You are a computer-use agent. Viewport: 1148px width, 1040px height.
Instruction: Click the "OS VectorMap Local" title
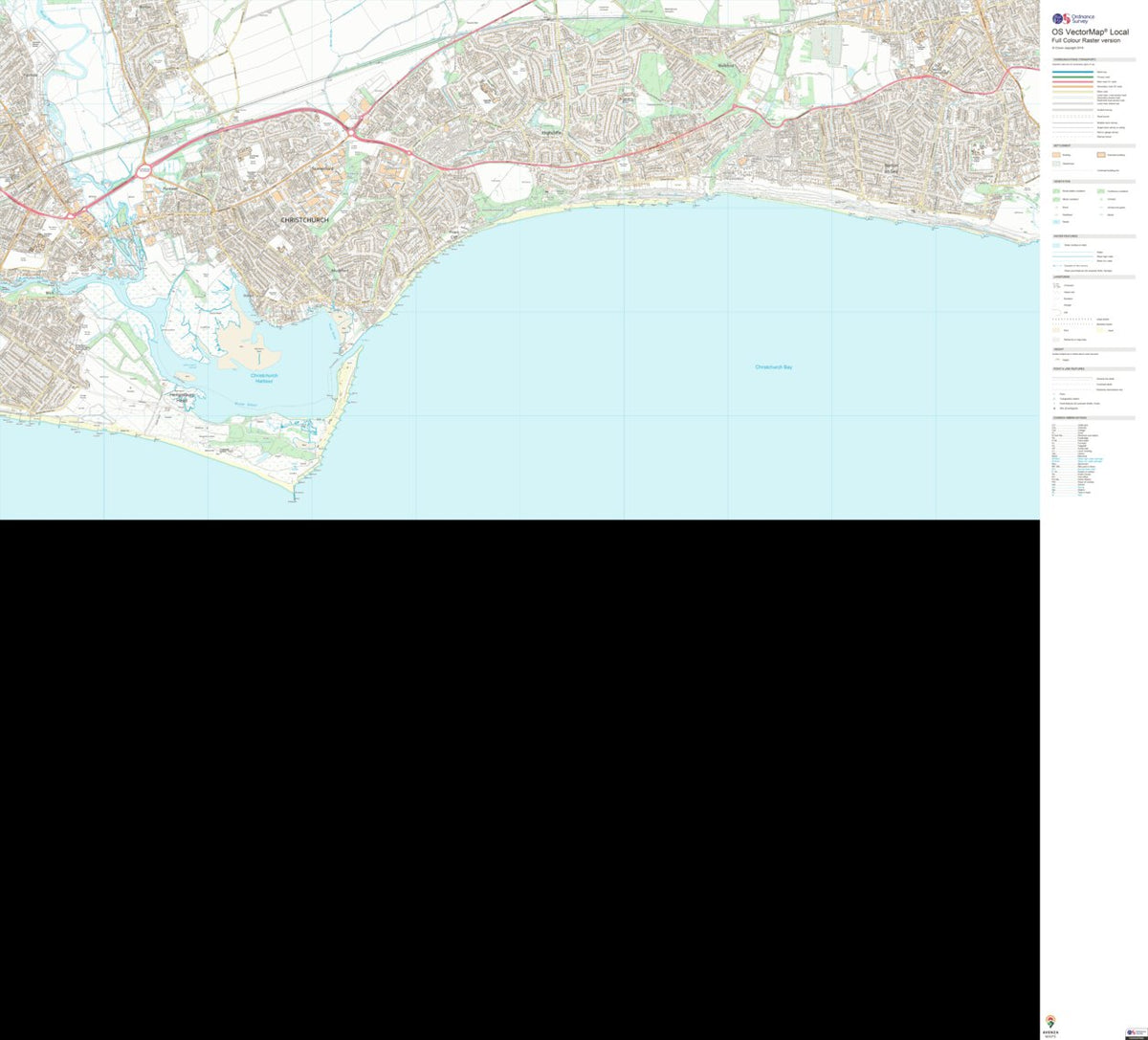(x=1090, y=32)
